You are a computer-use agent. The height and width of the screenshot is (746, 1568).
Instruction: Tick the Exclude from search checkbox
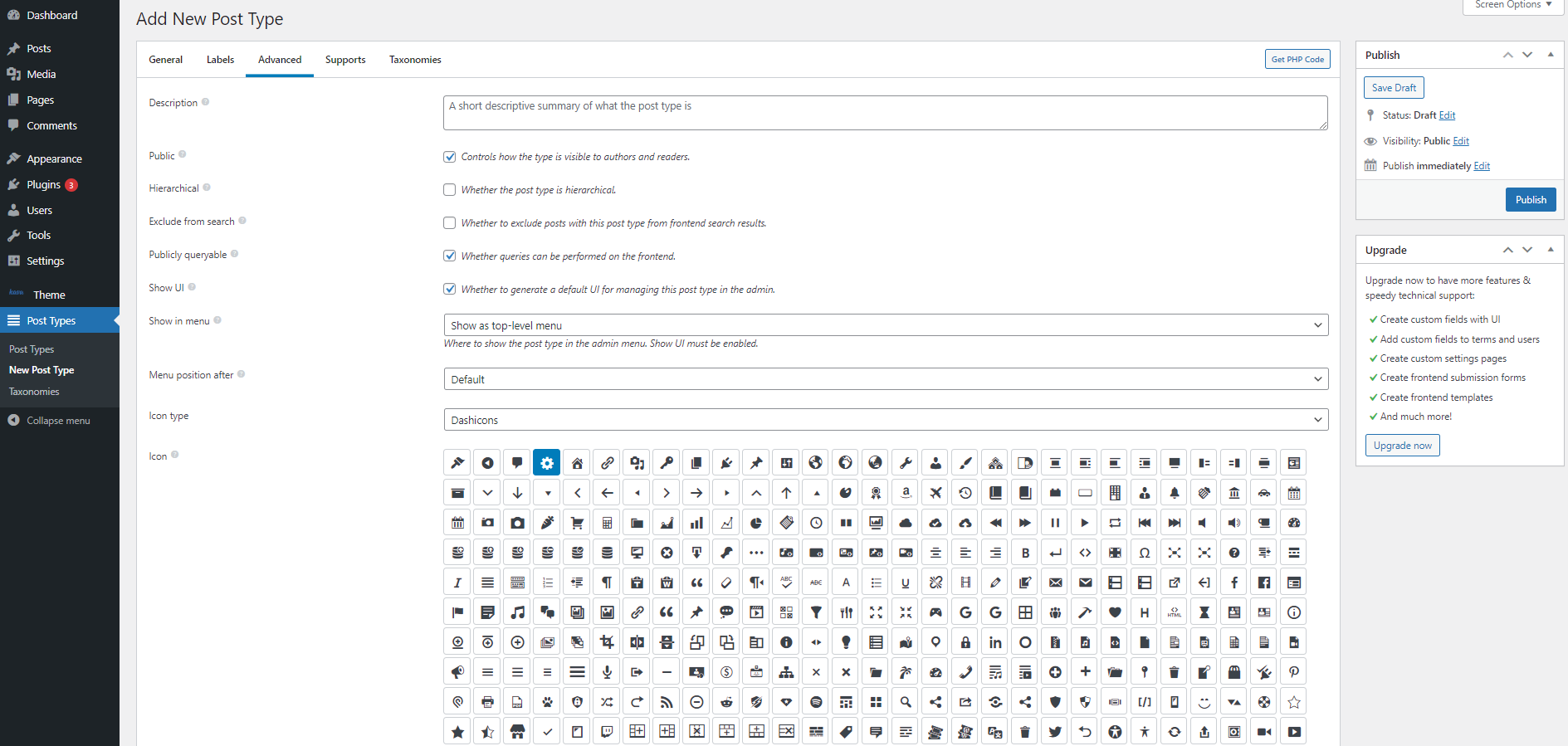(449, 223)
